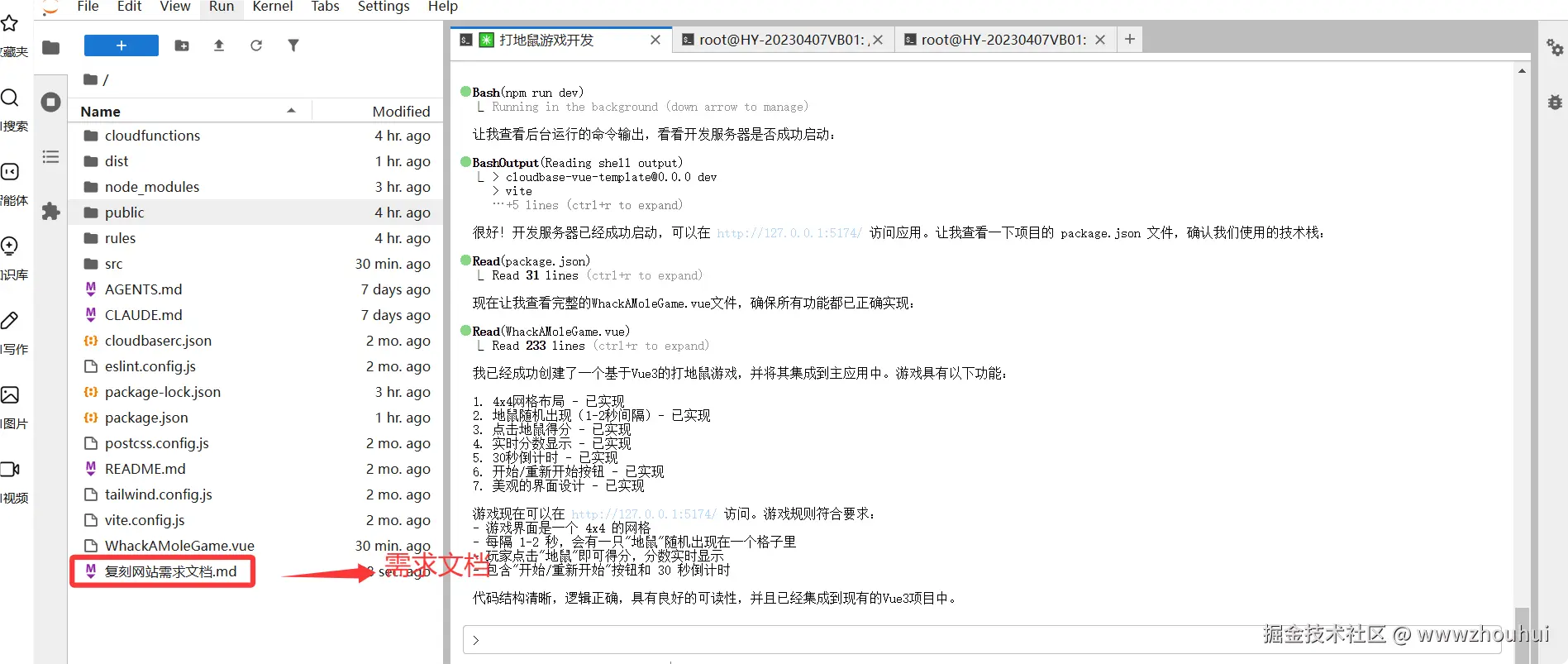Toggle the file filter funnel icon

[x=293, y=45]
